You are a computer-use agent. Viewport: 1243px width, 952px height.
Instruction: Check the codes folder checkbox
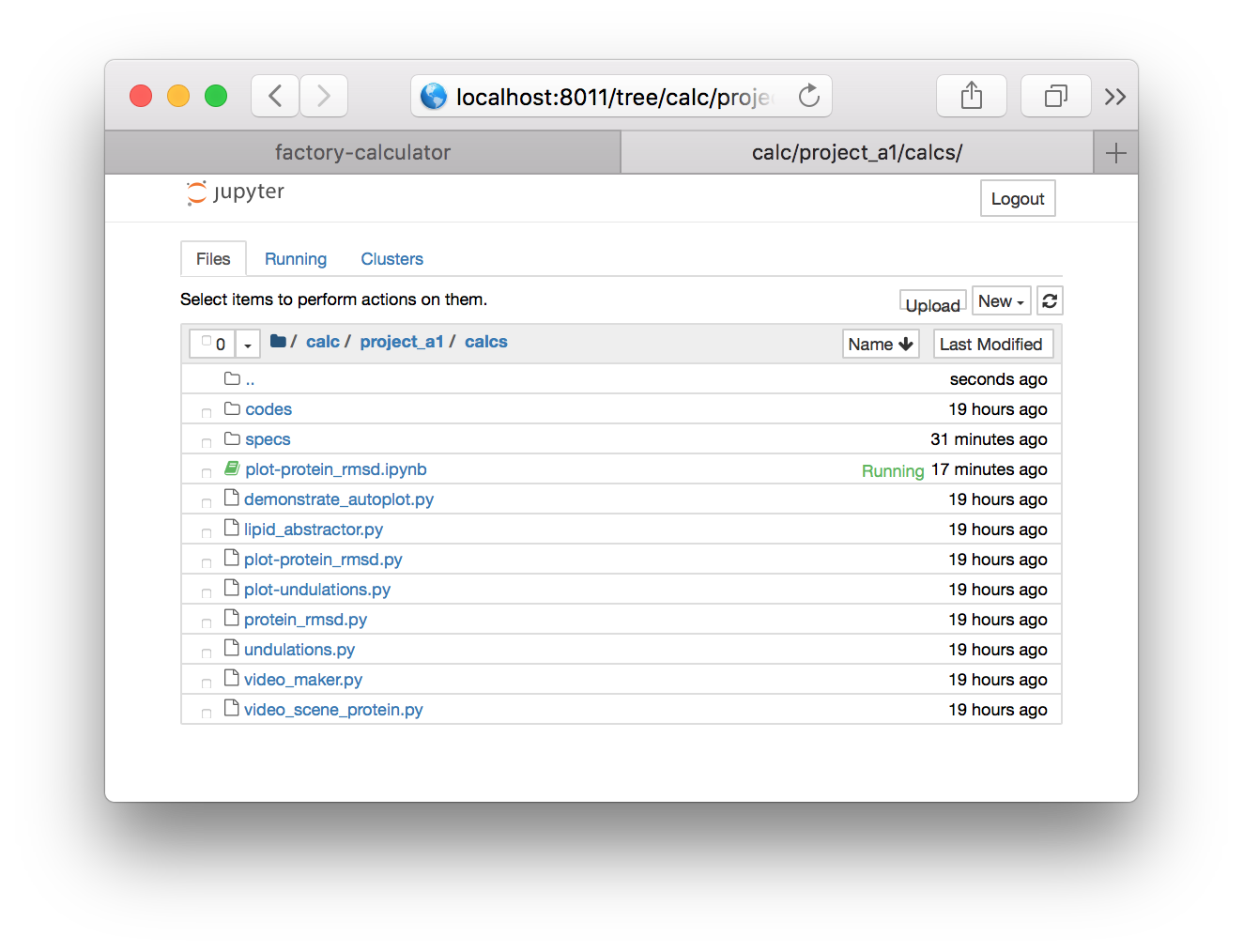(x=207, y=412)
